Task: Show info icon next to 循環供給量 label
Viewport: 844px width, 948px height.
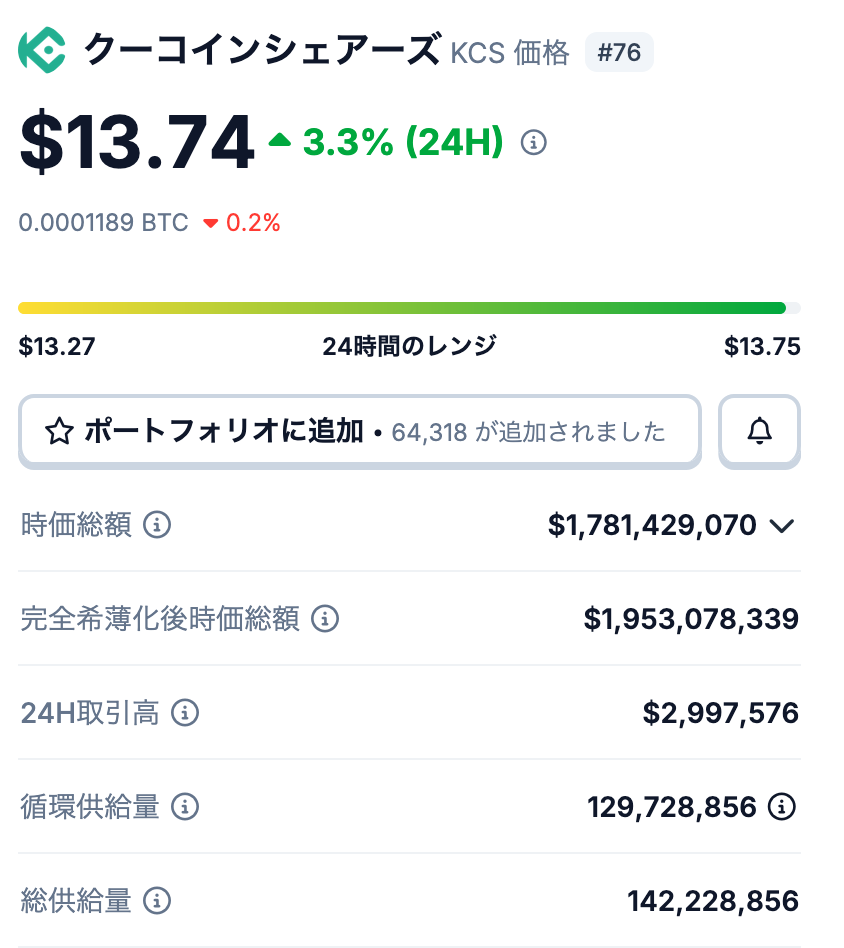Action: click(185, 807)
